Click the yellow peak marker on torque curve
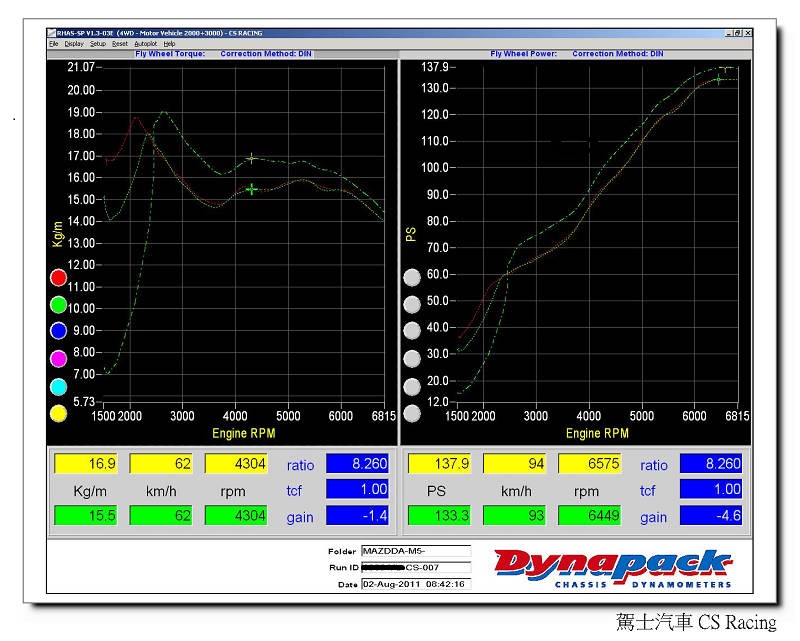800x641 pixels. tap(251, 159)
